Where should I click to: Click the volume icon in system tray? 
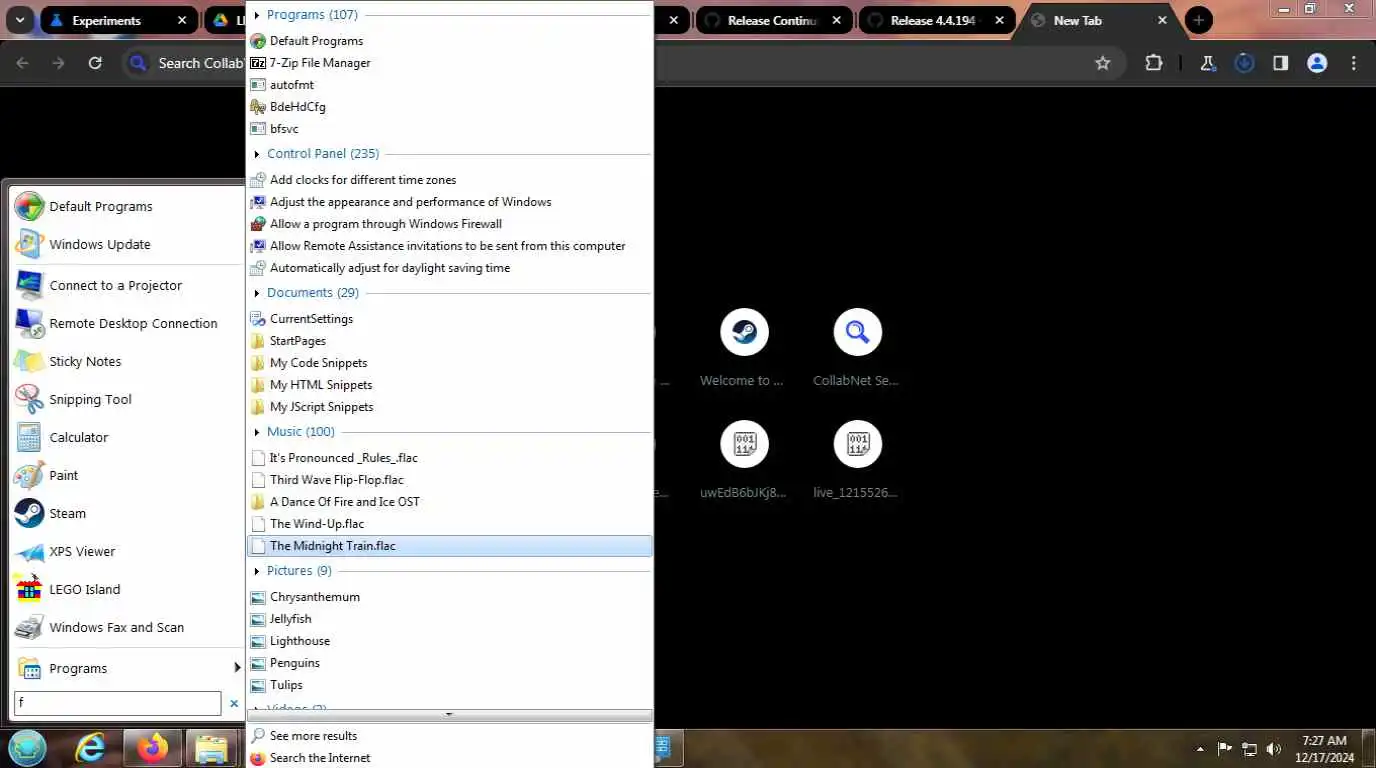click(x=1273, y=749)
